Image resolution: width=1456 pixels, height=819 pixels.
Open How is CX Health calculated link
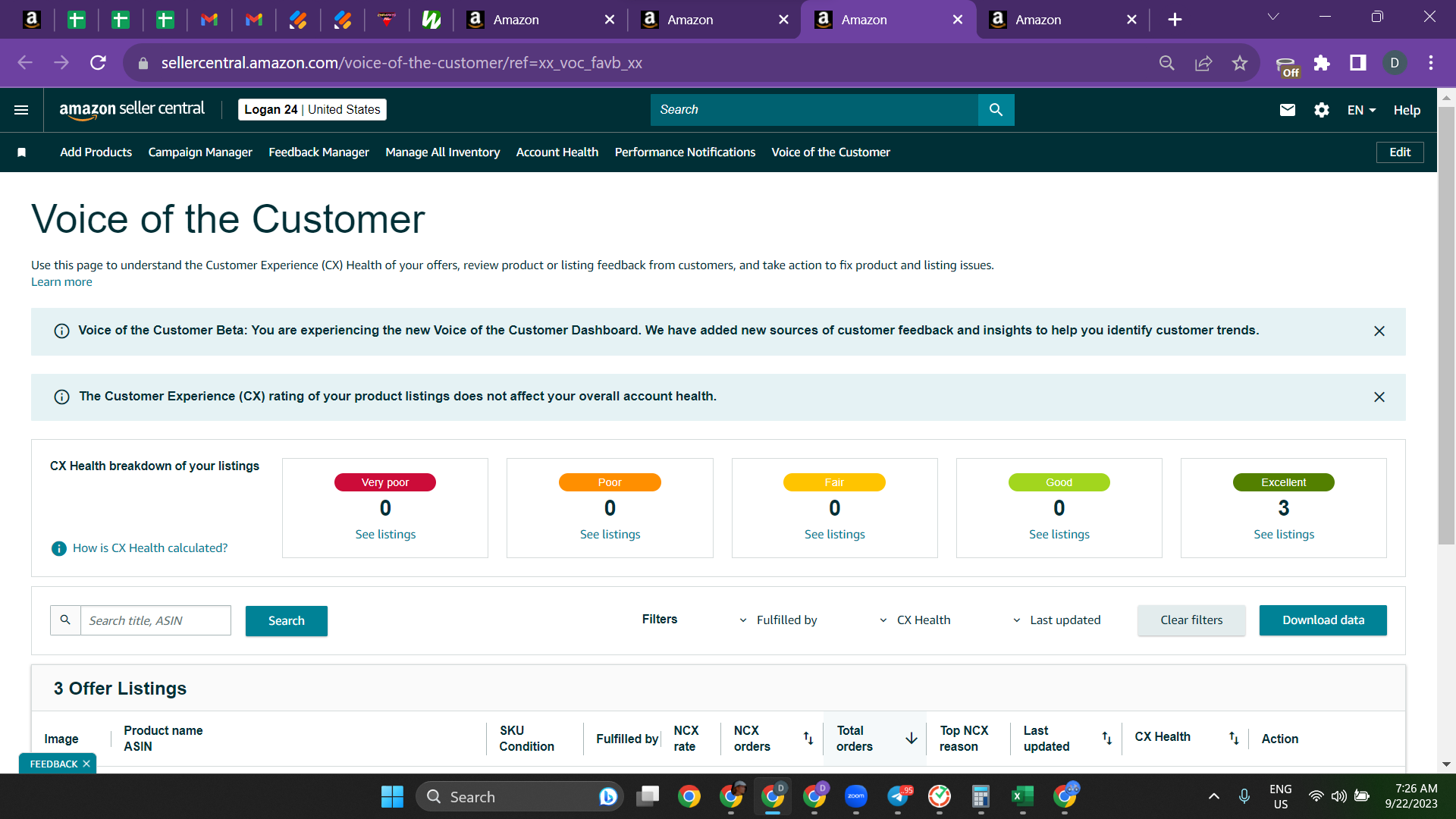(150, 548)
